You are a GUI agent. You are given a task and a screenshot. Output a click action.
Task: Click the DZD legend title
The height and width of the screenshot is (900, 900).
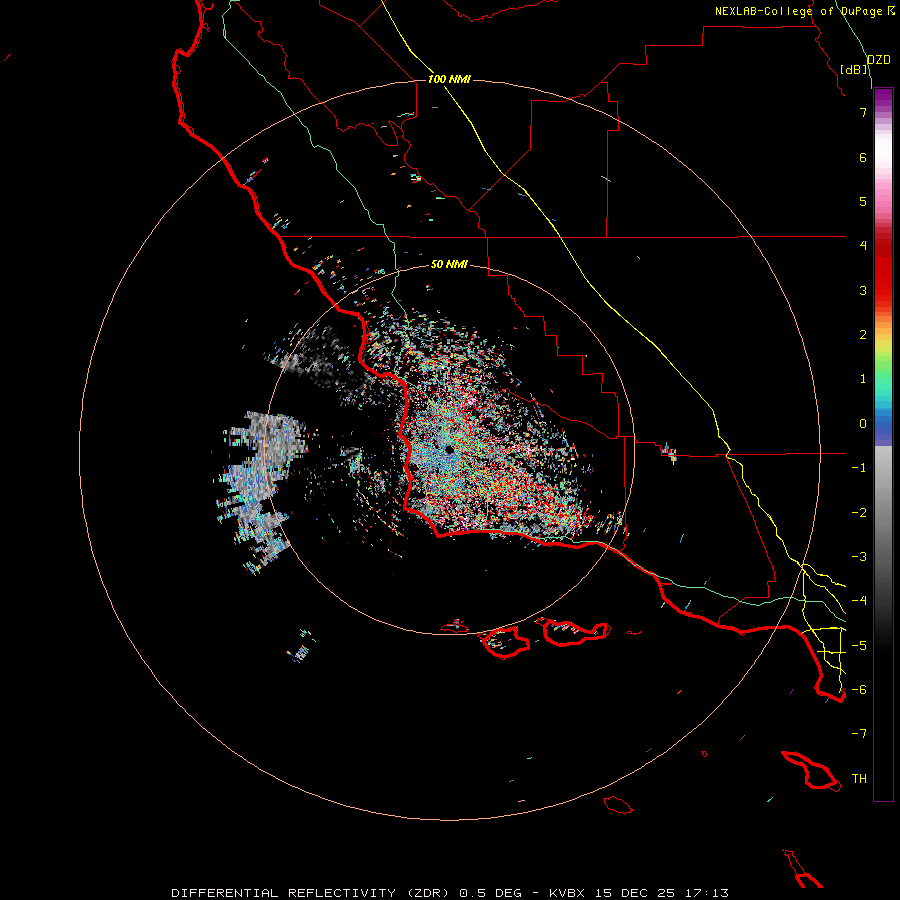click(878, 60)
